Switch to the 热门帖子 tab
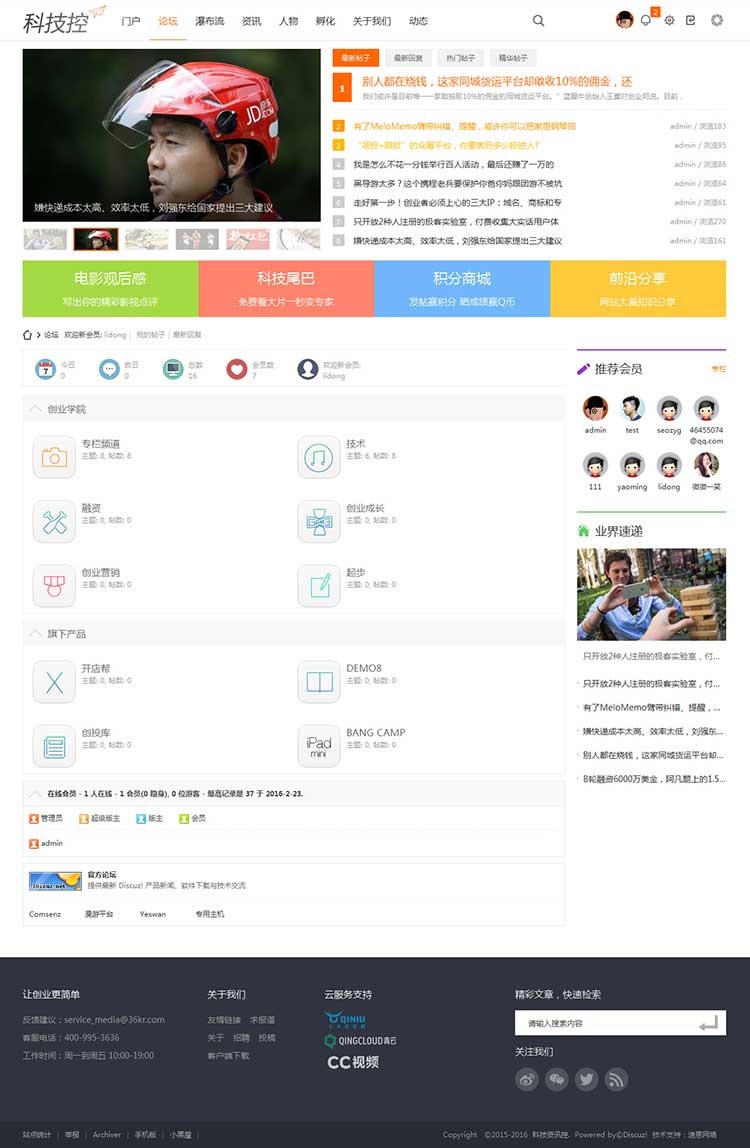Screen dimensions: 750x1148 point(460,58)
